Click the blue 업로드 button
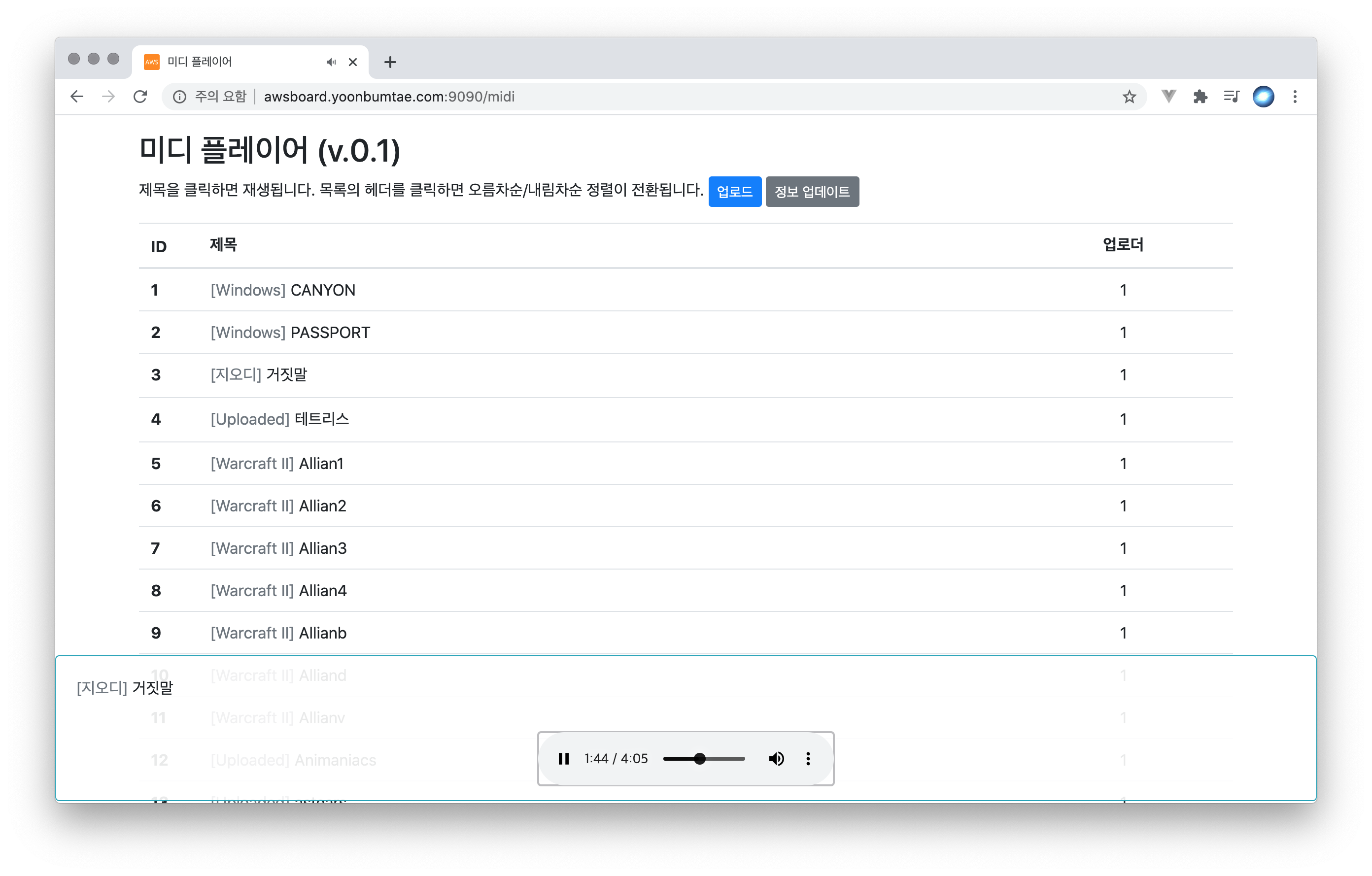 click(734, 192)
